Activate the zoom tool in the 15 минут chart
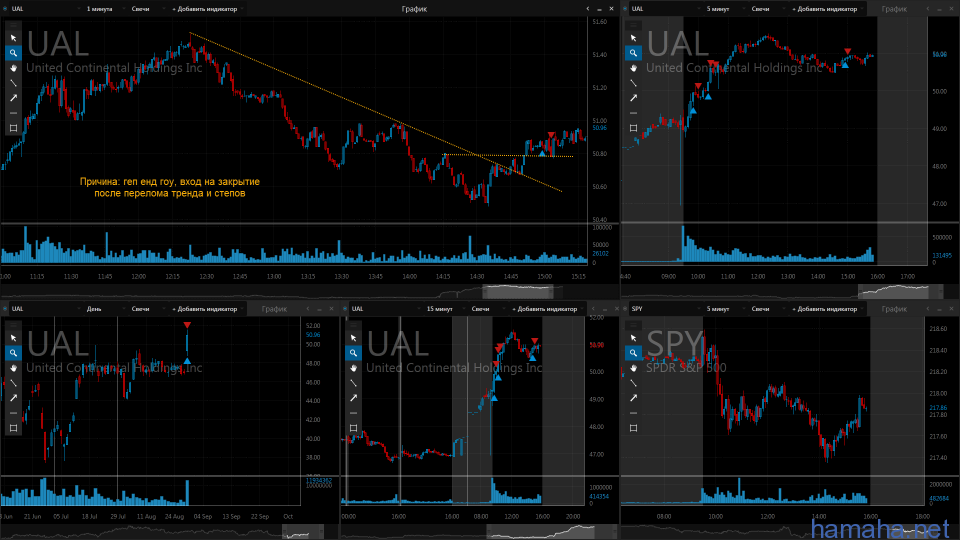This screenshot has height=540, width=960. coord(353,353)
